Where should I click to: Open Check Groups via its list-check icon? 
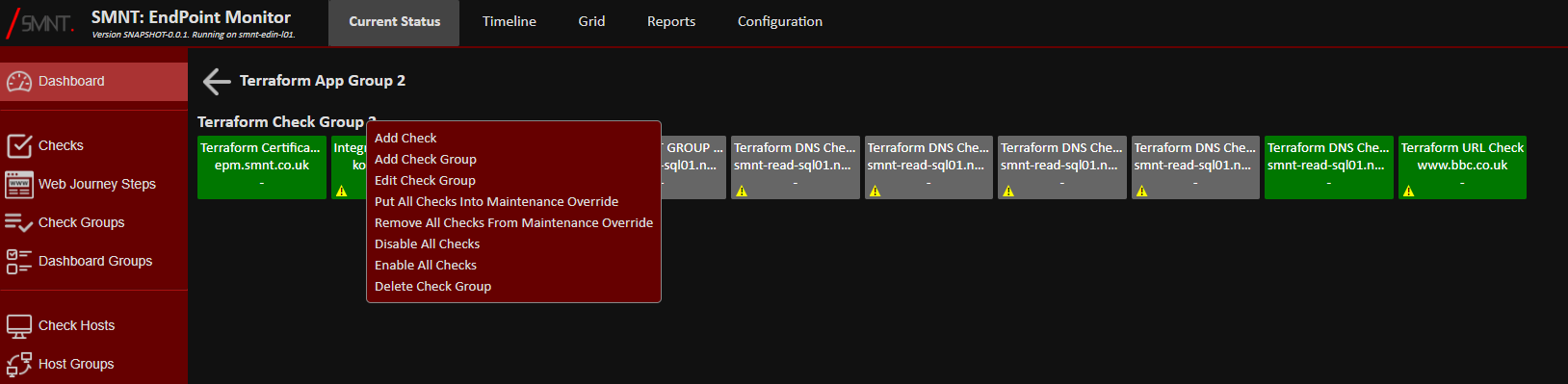point(19,222)
